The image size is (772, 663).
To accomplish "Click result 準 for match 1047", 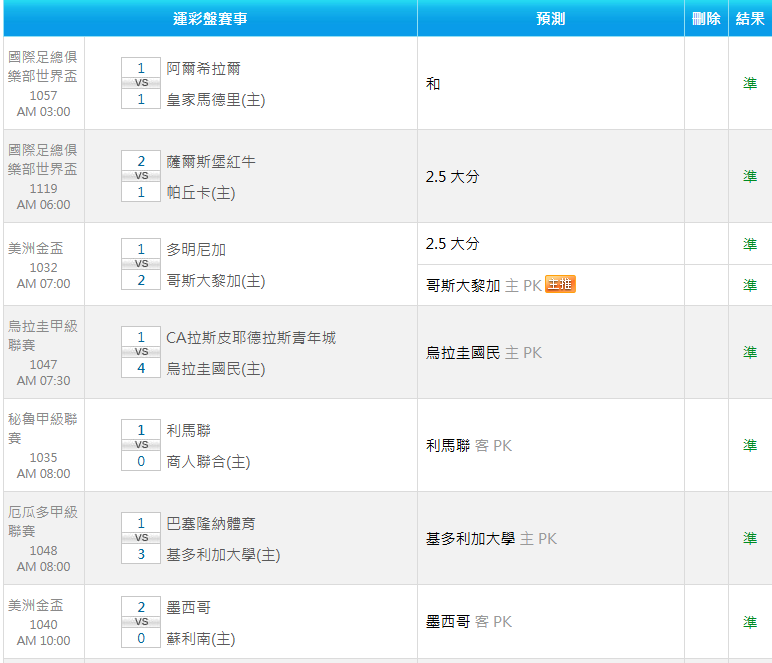I will [x=750, y=352].
